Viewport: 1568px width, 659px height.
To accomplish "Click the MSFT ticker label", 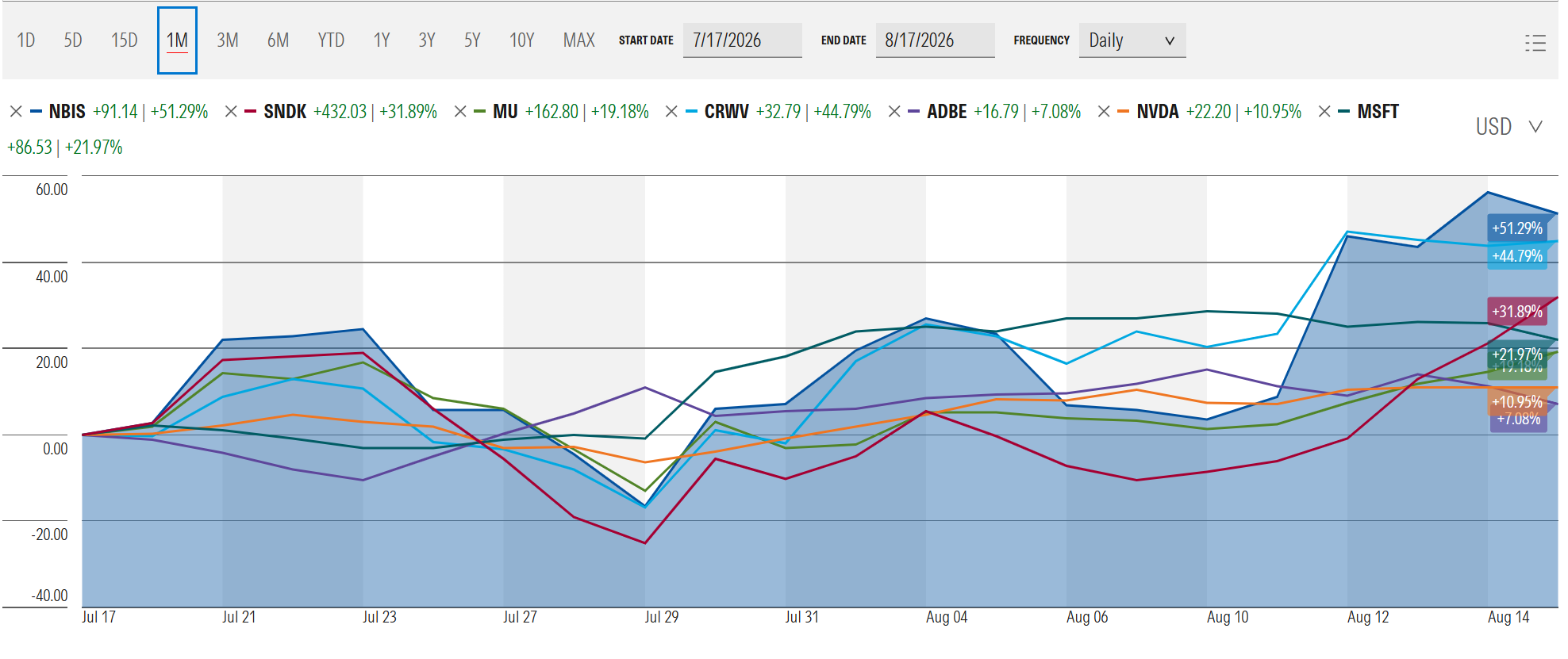I will coord(1378,112).
